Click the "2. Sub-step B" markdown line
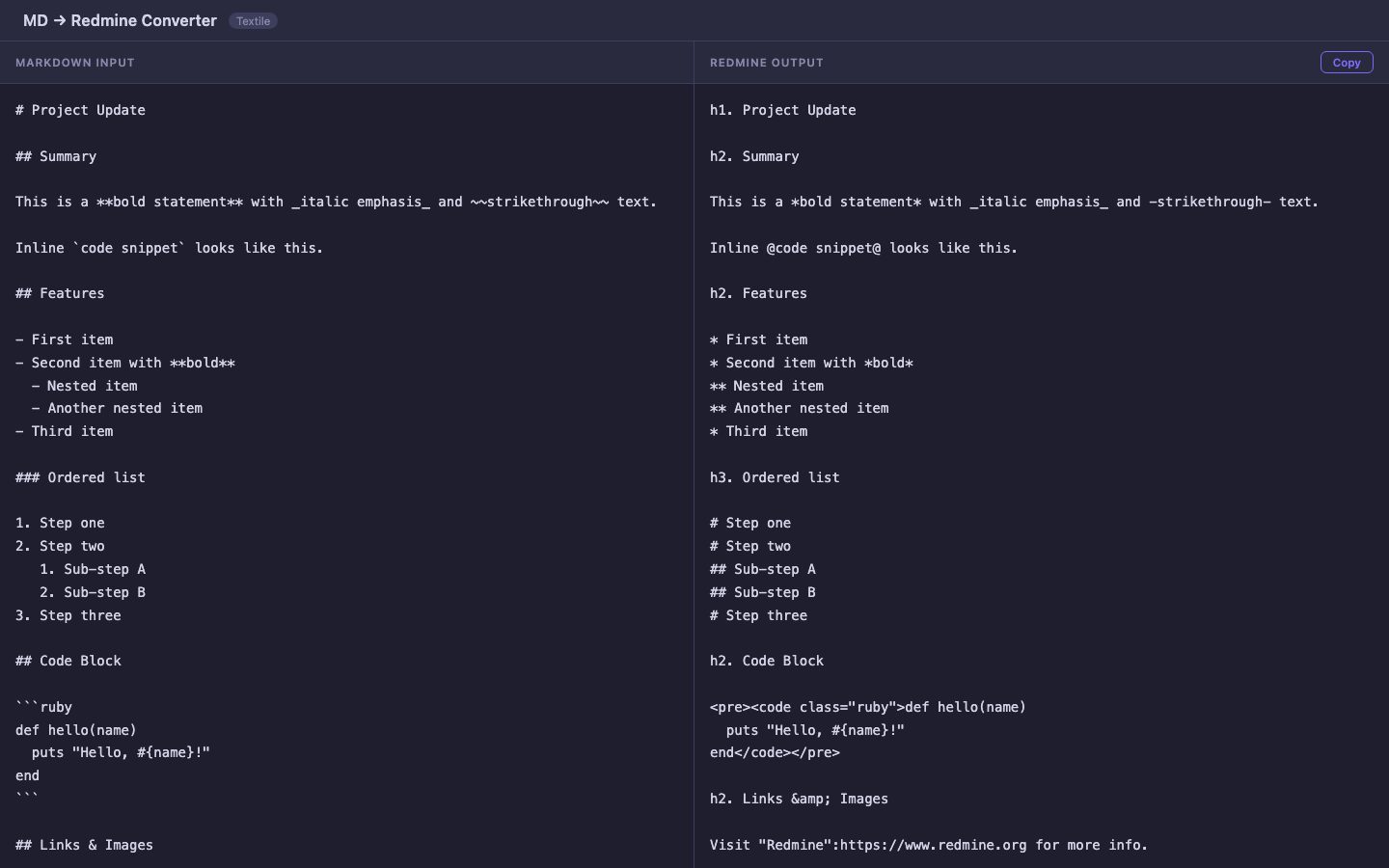 [93, 592]
